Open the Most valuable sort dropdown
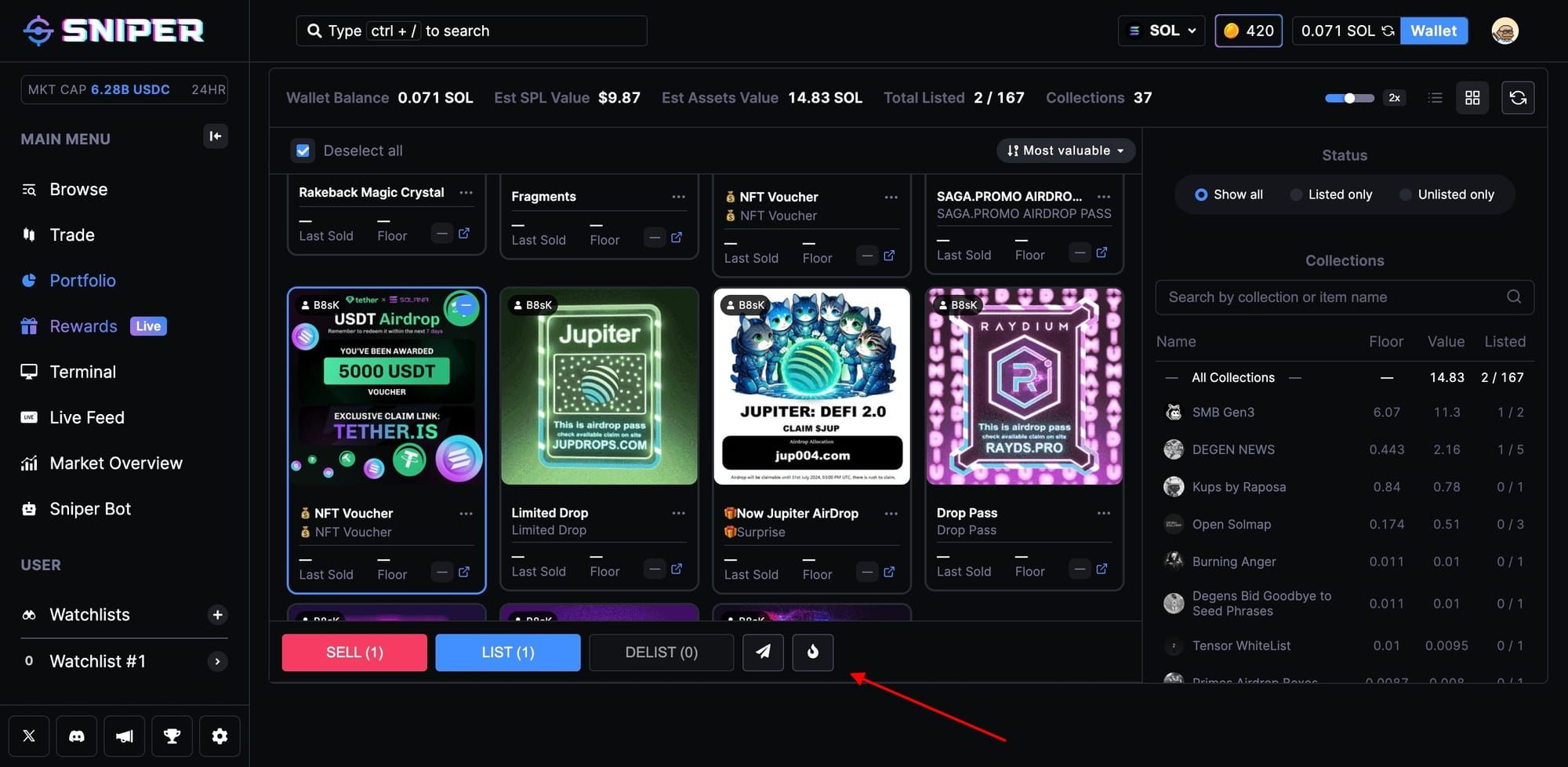Viewport: 1568px width, 767px height. point(1065,150)
